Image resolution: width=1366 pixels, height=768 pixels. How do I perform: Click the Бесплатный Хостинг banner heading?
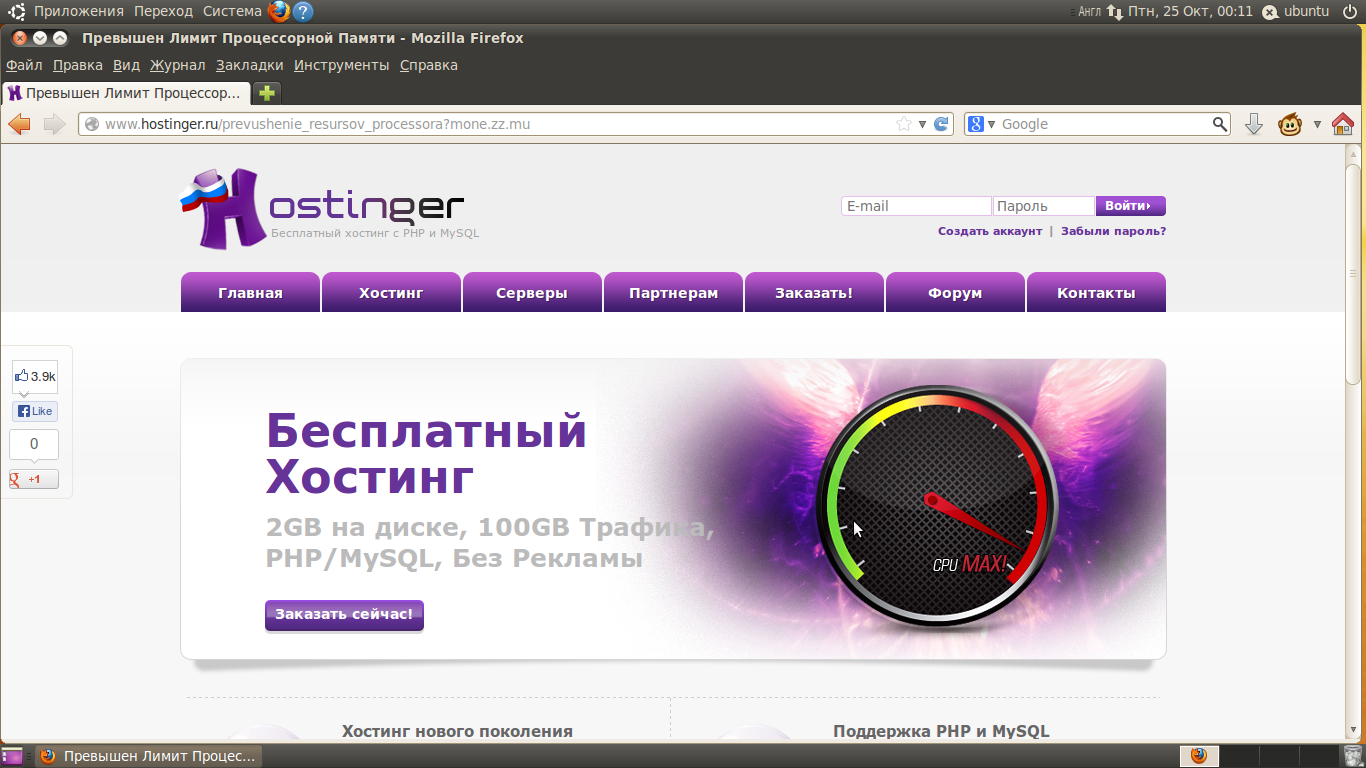point(426,454)
